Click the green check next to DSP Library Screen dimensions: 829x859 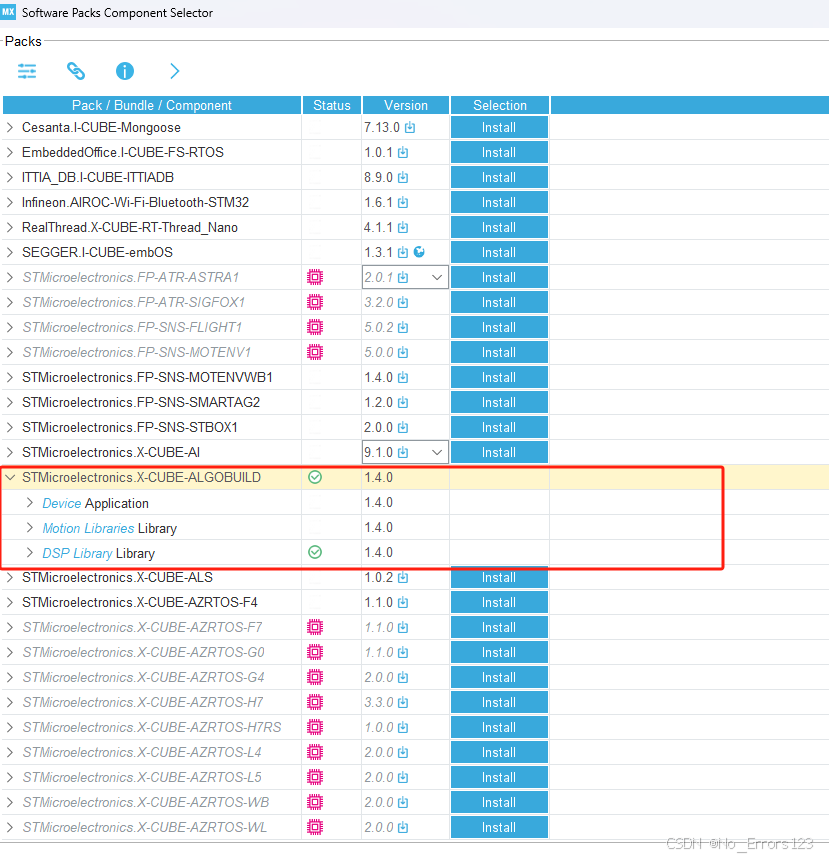tap(314, 552)
